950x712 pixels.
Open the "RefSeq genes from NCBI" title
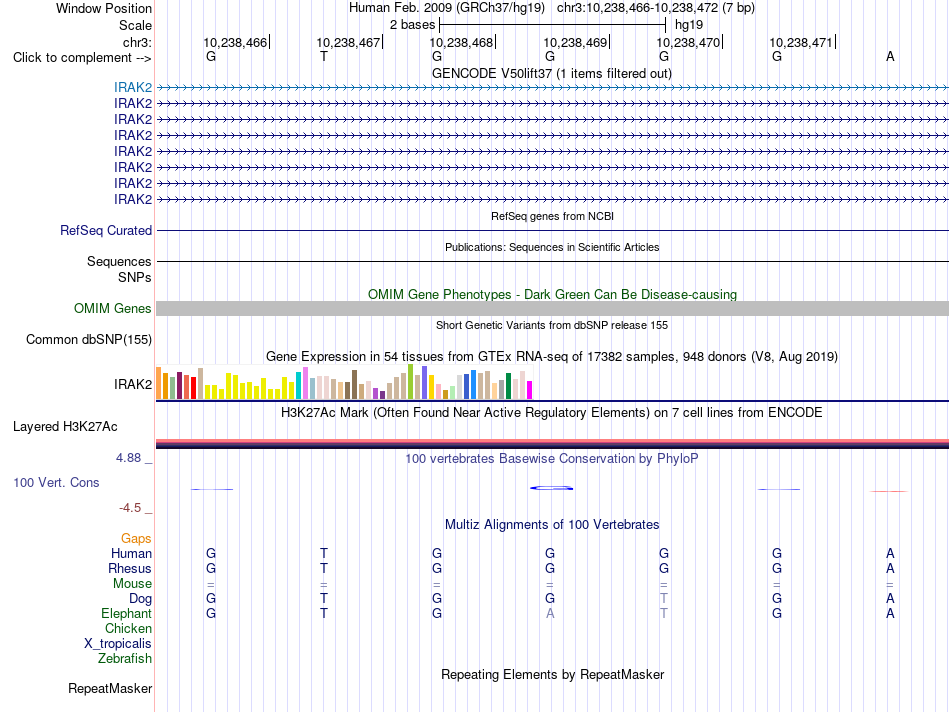[x=552, y=216]
